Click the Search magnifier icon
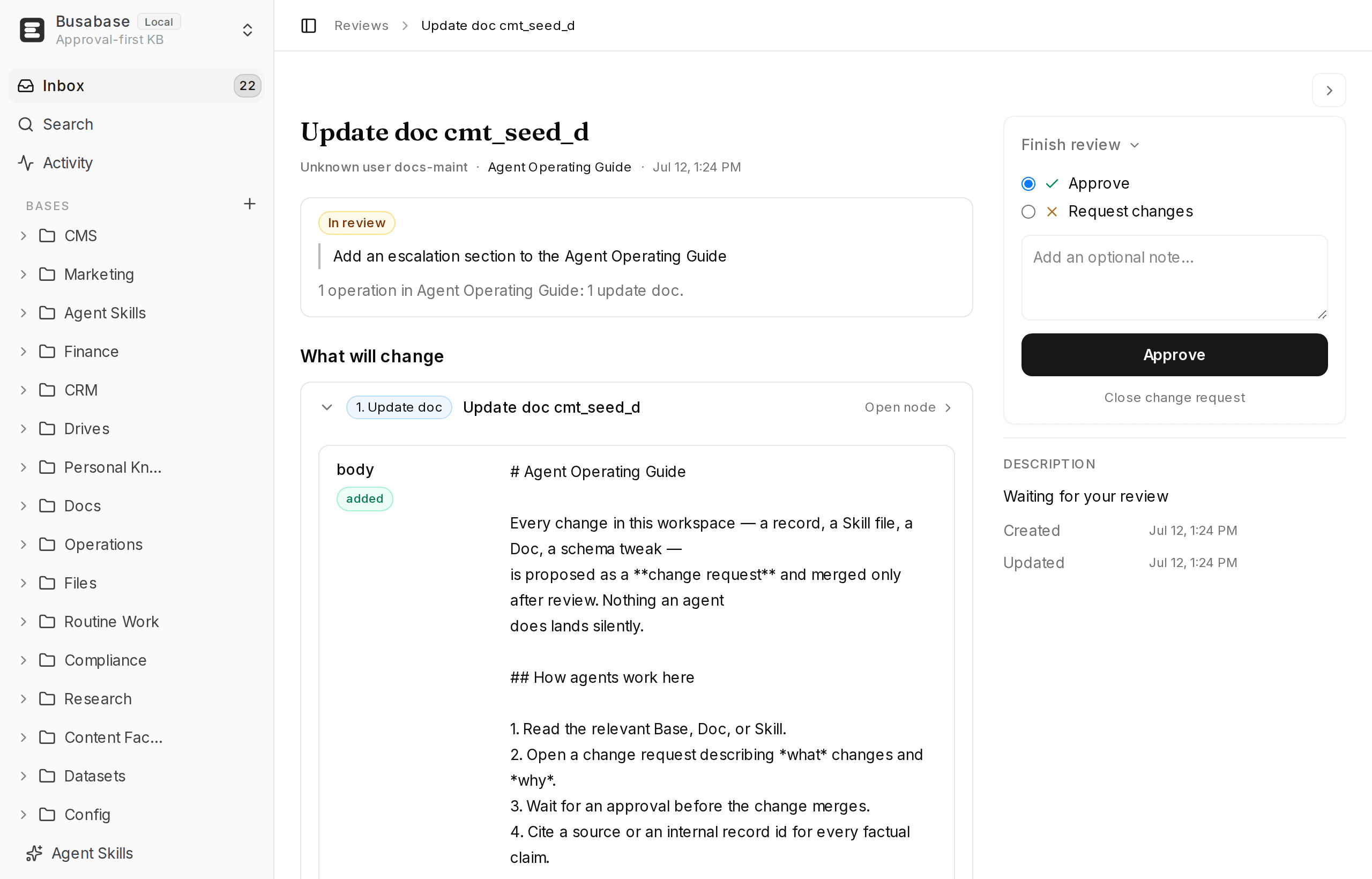This screenshot has width=1372, height=879. click(x=26, y=124)
